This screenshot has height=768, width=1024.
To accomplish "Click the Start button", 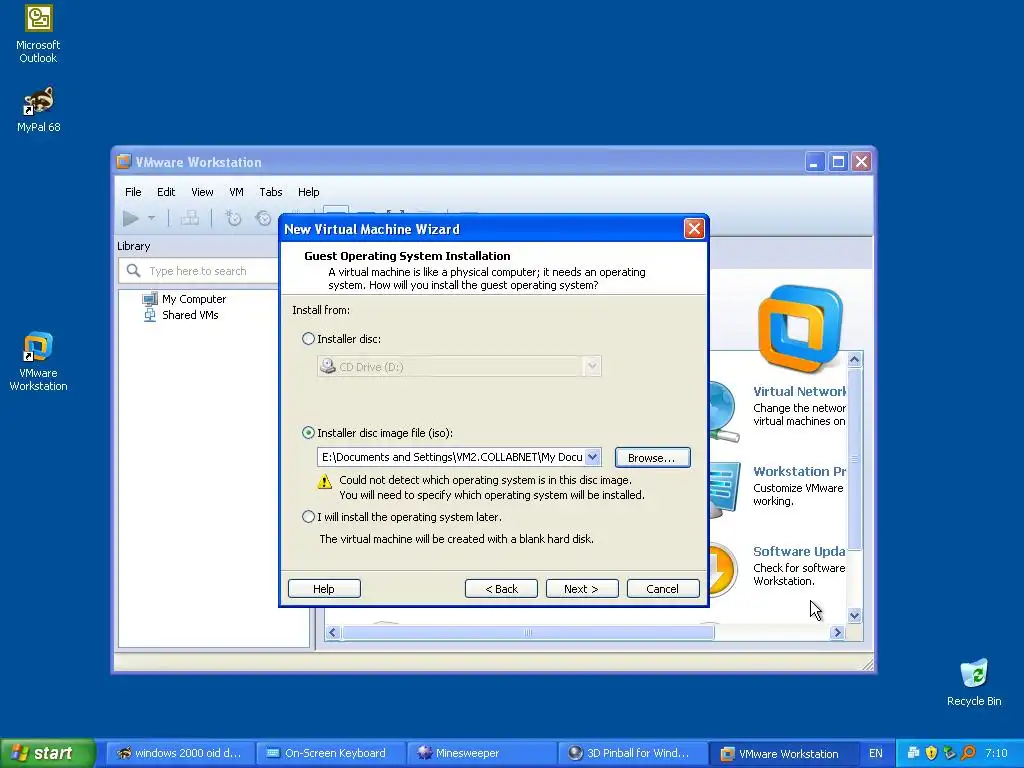I will click(x=48, y=753).
